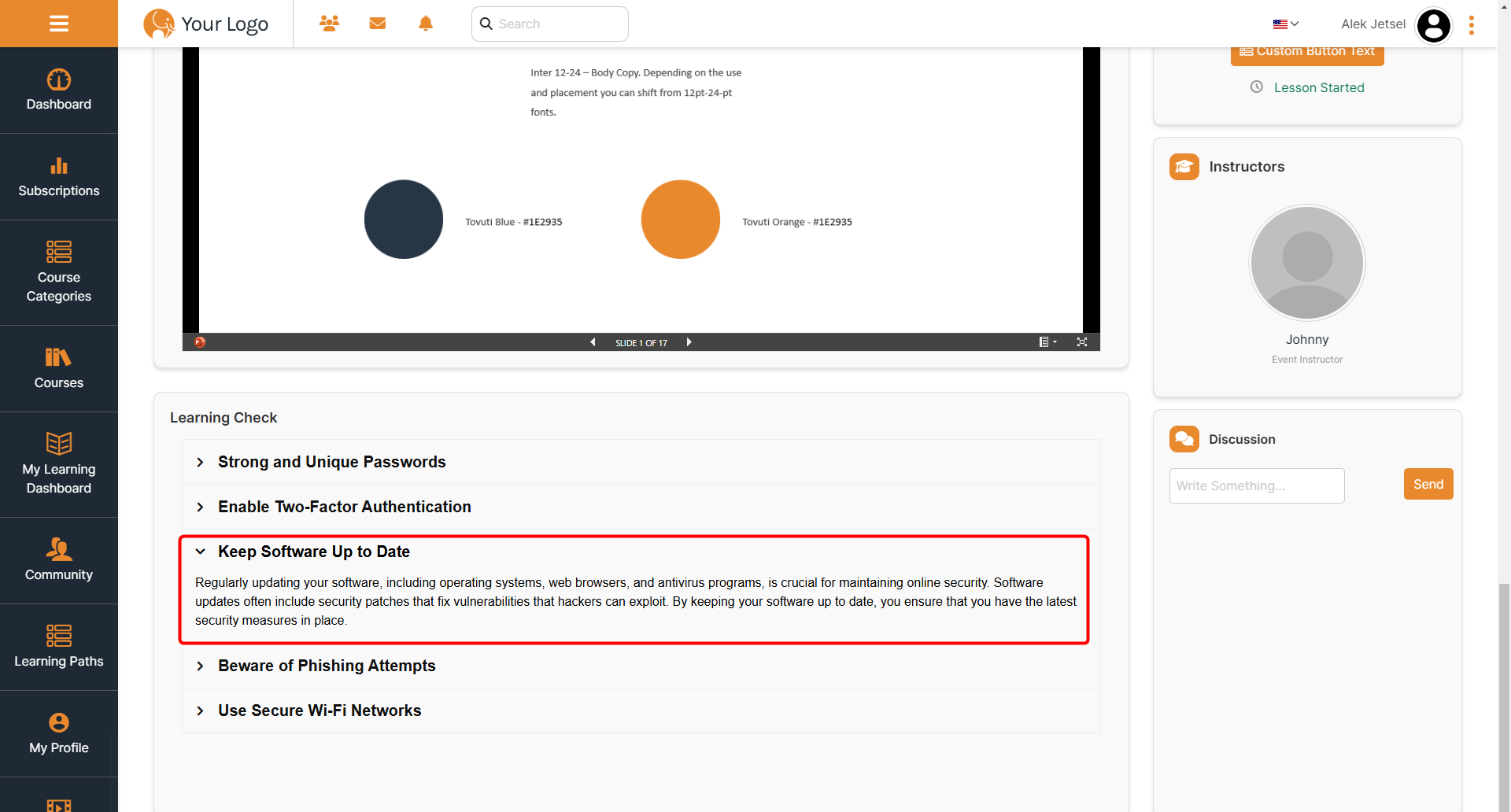Image resolution: width=1511 pixels, height=812 pixels.
Task: Open Learning Paths in sidebar
Action: tap(59, 648)
